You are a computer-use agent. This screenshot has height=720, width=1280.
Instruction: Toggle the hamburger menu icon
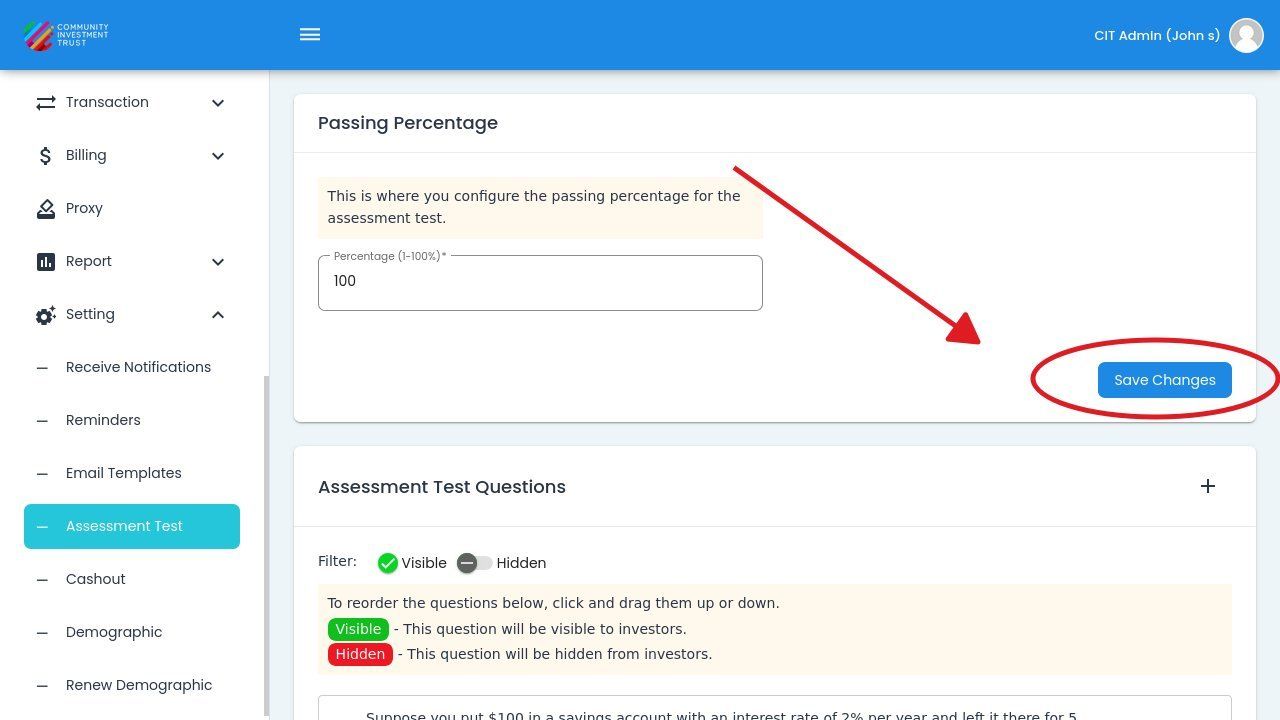310,35
